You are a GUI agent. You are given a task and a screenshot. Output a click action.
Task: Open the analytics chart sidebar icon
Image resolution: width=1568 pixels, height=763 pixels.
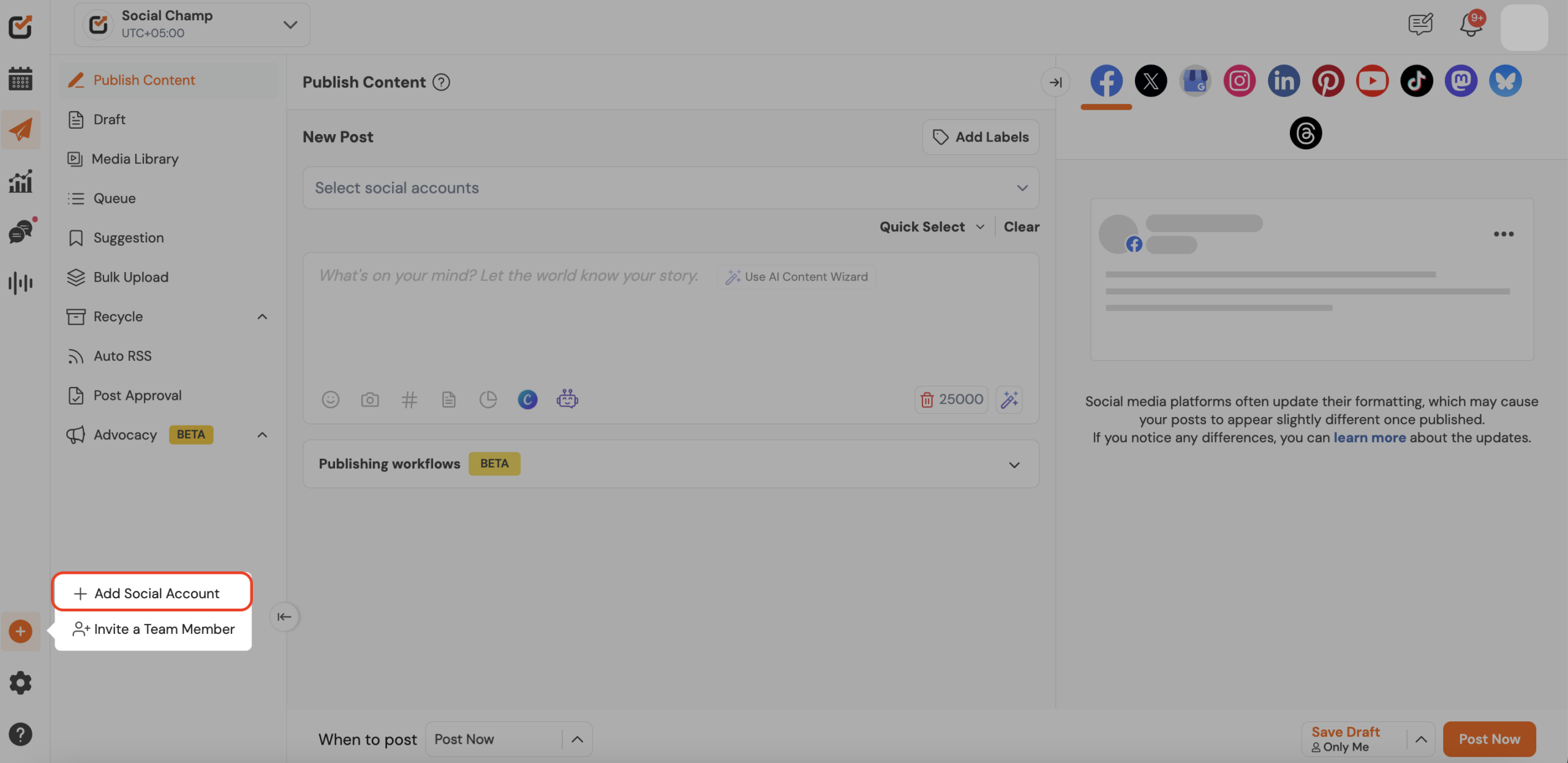pyautogui.click(x=20, y=182)
